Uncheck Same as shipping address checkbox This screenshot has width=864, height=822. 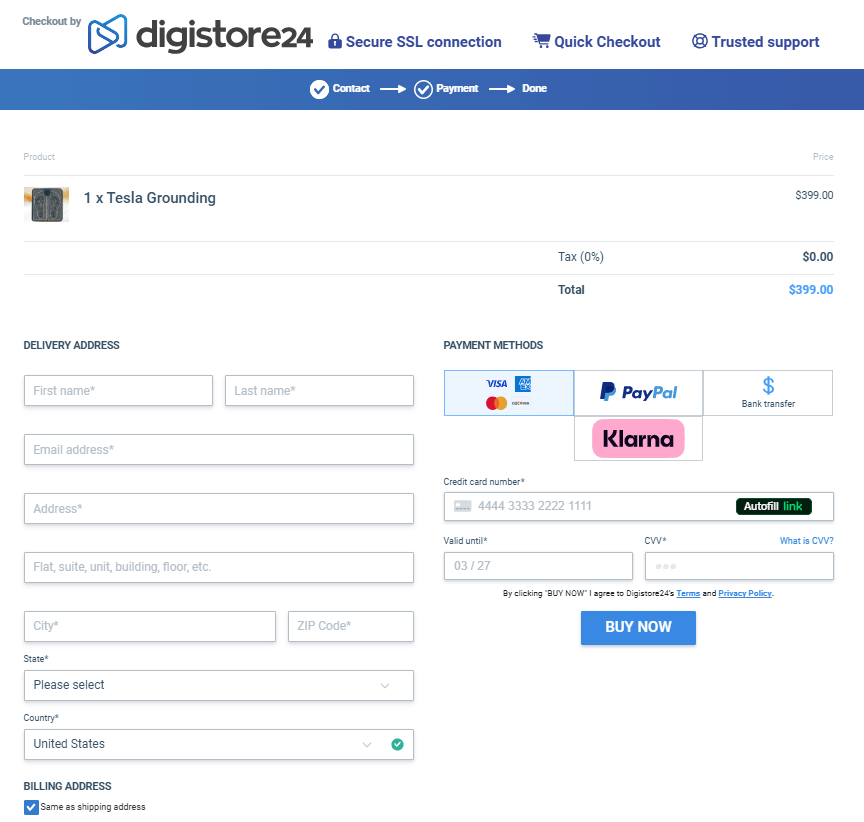pos(31,807)
